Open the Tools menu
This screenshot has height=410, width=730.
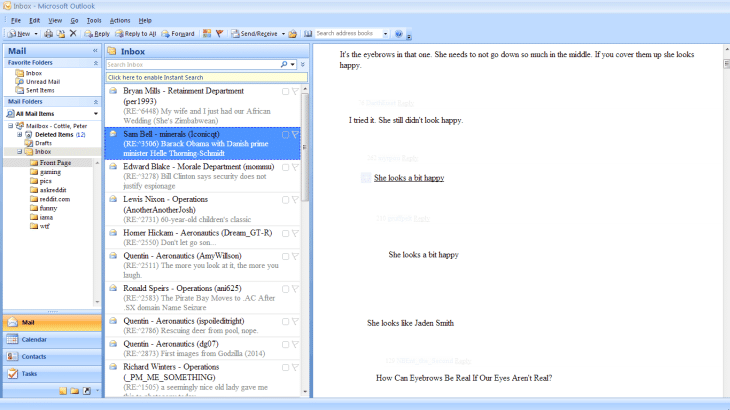tap(94, 20)
